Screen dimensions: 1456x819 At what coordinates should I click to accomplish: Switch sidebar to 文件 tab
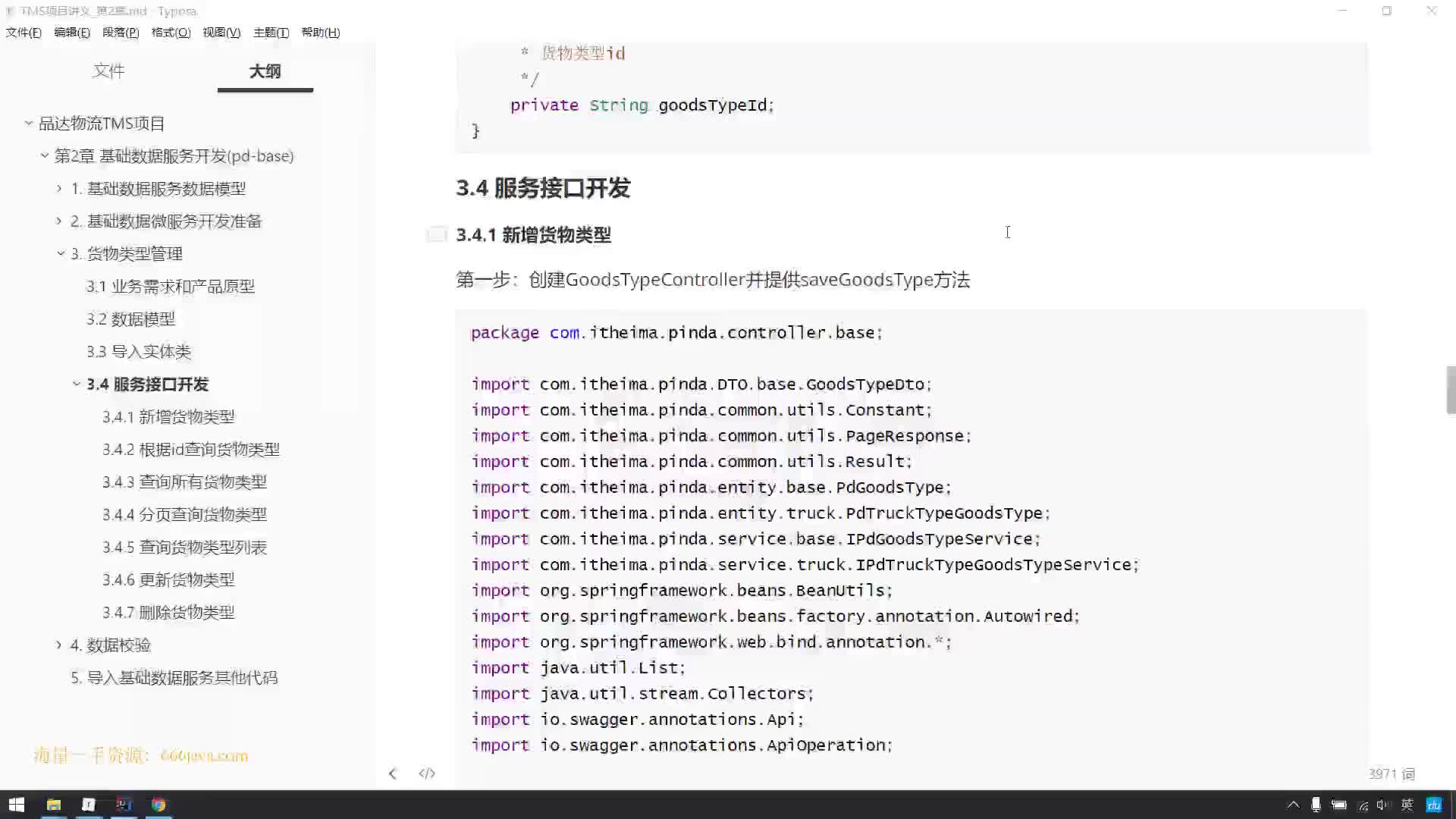click(x=108, y=71)
